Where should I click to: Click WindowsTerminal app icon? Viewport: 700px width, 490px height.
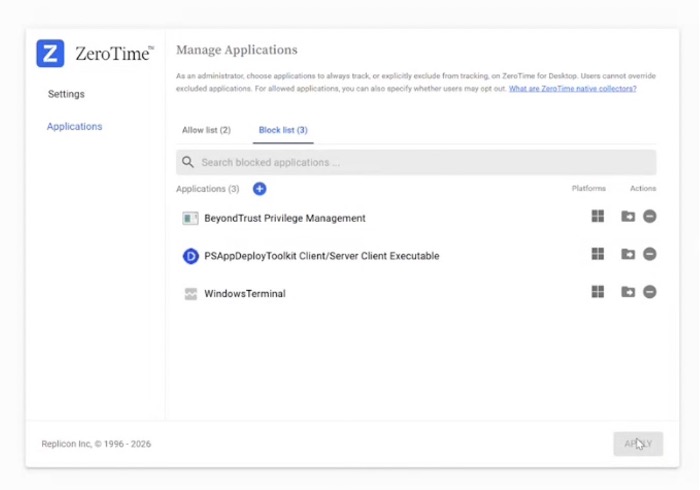click(191, 294)
